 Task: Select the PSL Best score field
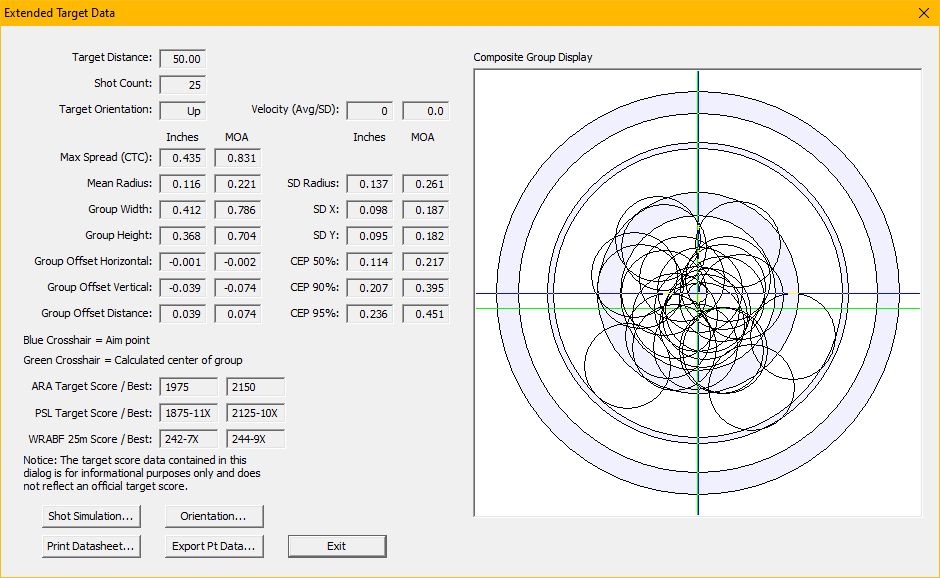coord(255,413)
